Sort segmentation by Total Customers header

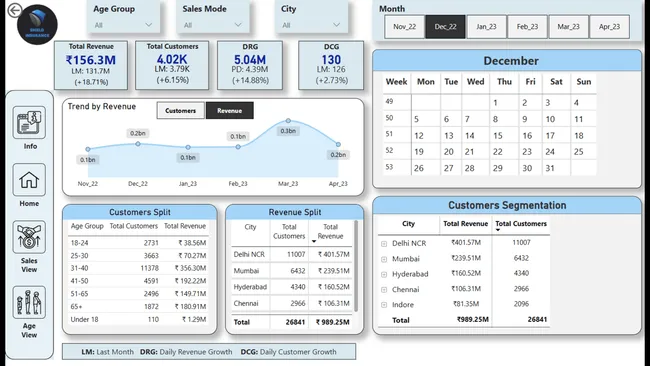pos(521,224)
